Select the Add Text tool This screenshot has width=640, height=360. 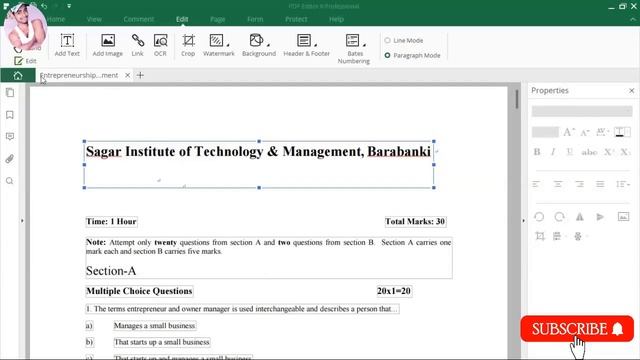pos(67,45)
